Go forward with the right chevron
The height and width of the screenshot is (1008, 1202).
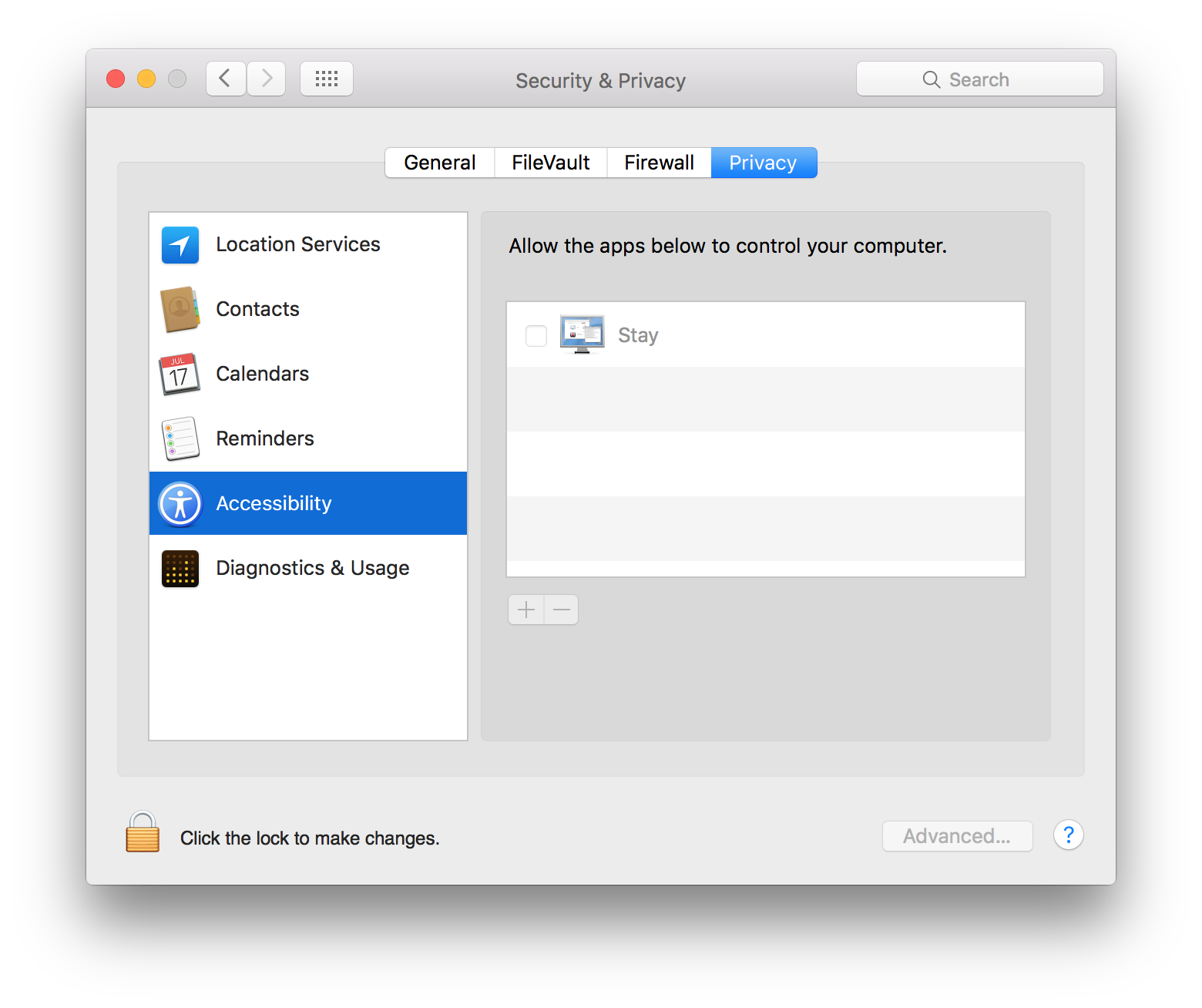[x=267, y=79]
